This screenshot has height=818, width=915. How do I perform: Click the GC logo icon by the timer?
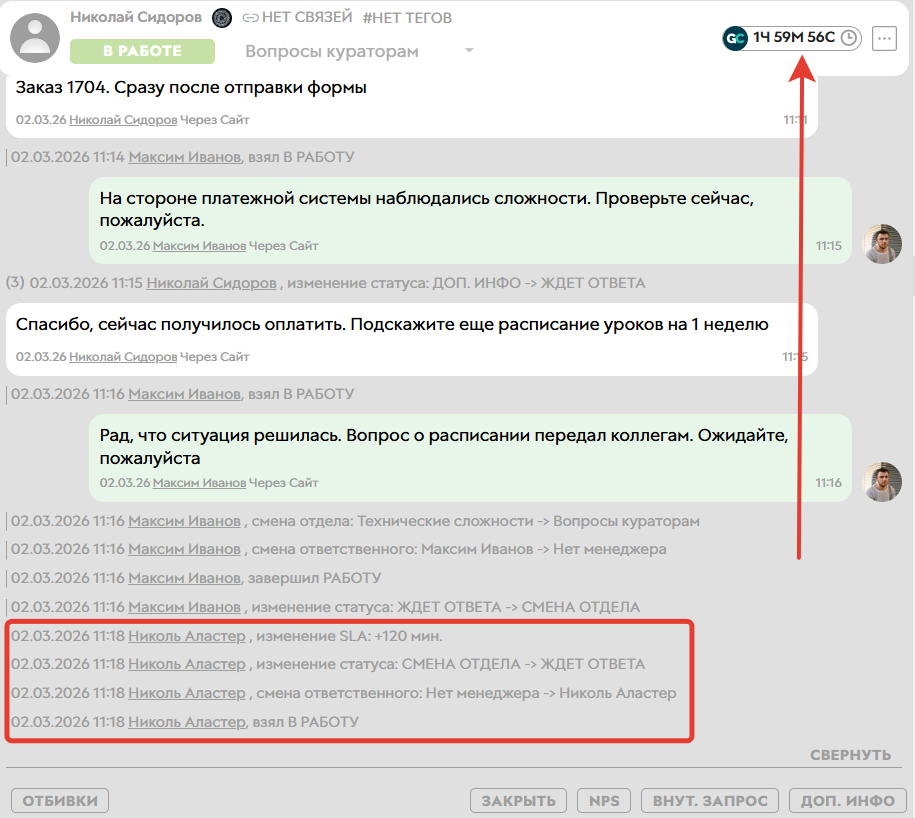pos(735,39)
